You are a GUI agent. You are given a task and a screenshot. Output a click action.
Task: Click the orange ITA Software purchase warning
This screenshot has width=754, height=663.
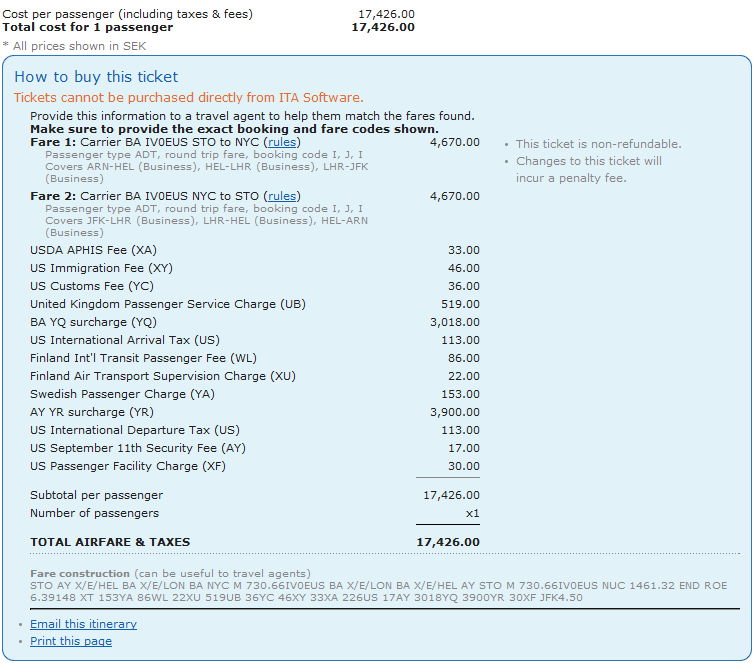[x=188, y=98]
